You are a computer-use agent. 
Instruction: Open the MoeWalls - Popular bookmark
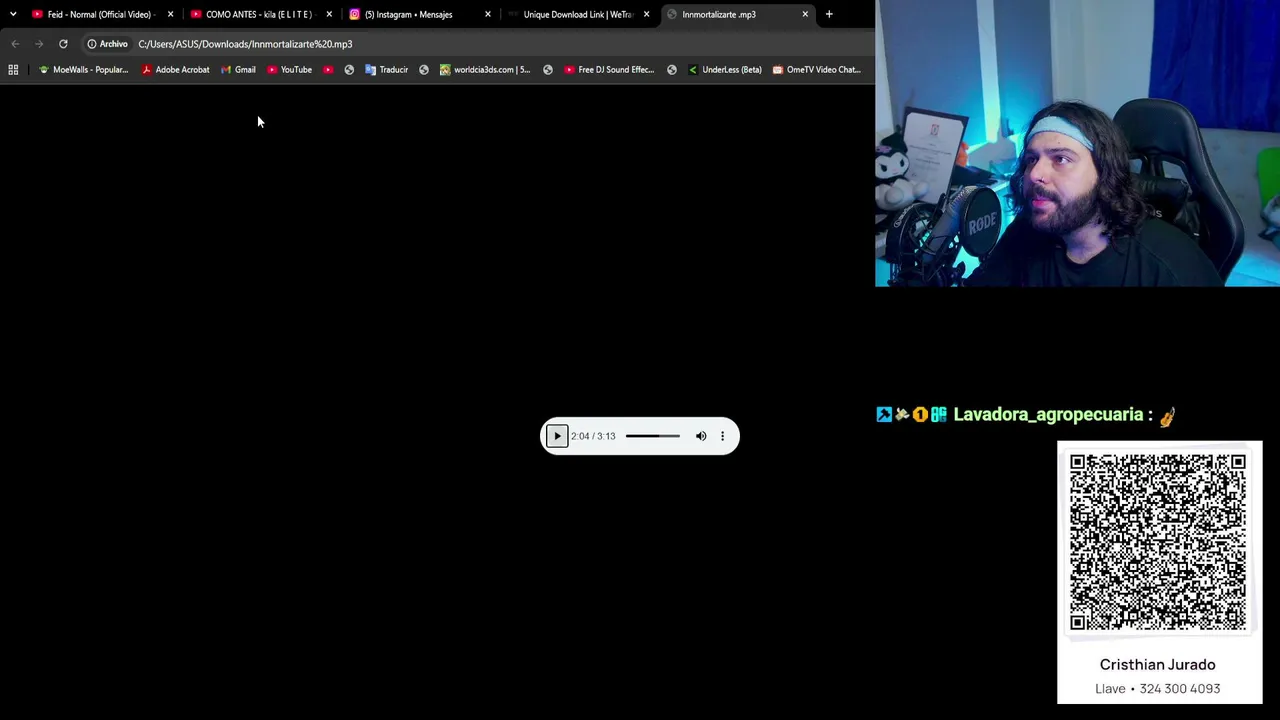click(x=83, y=70)
